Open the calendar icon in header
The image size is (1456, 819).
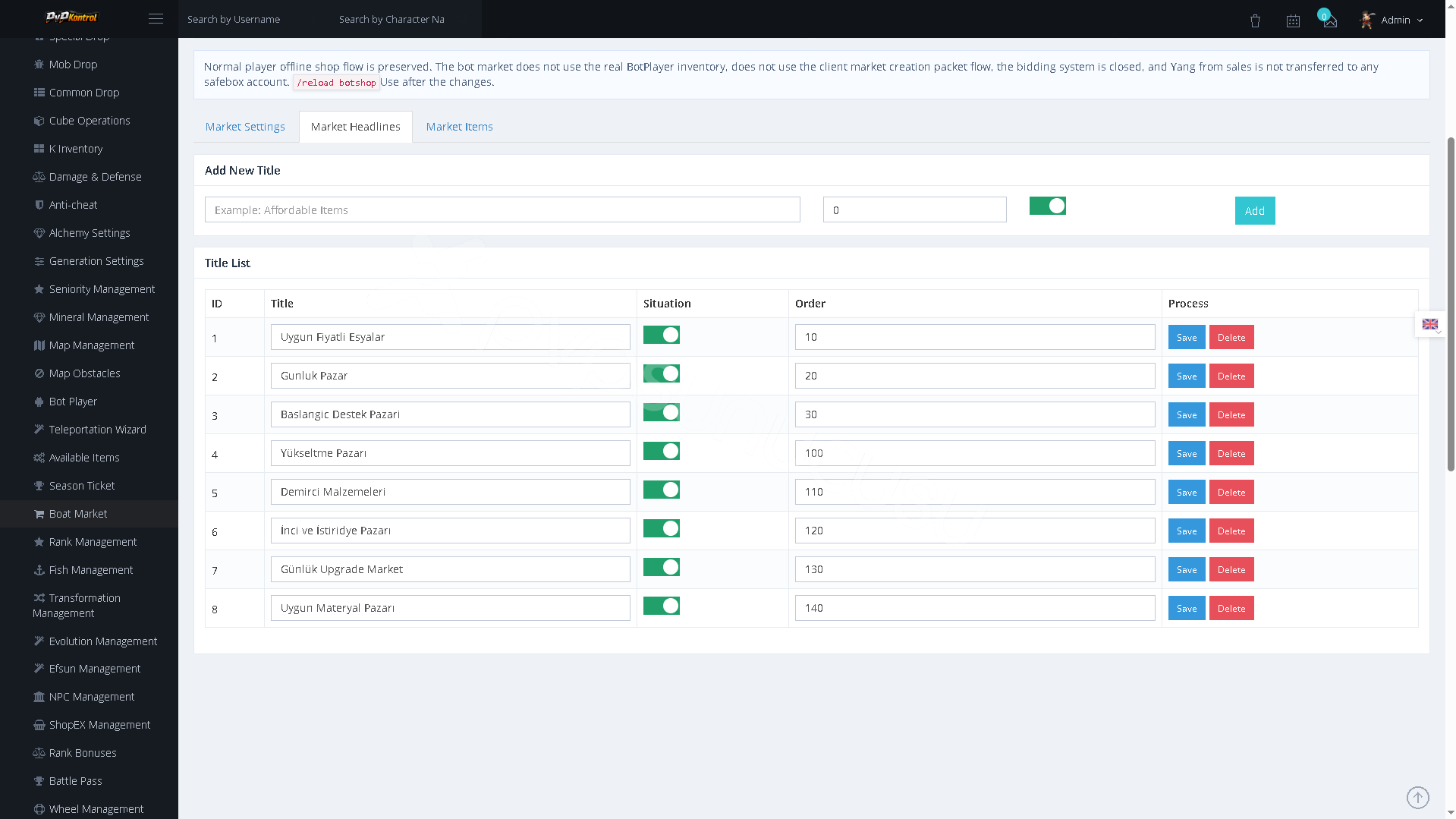1293,20
